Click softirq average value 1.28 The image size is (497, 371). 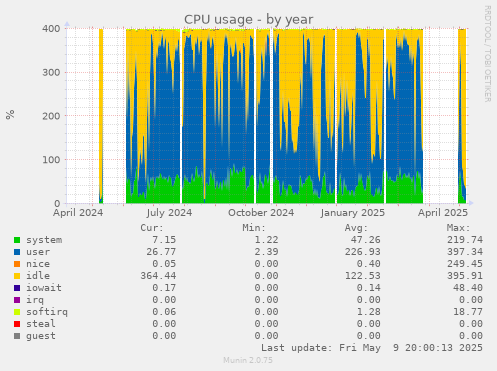click(x=368, y=312)
